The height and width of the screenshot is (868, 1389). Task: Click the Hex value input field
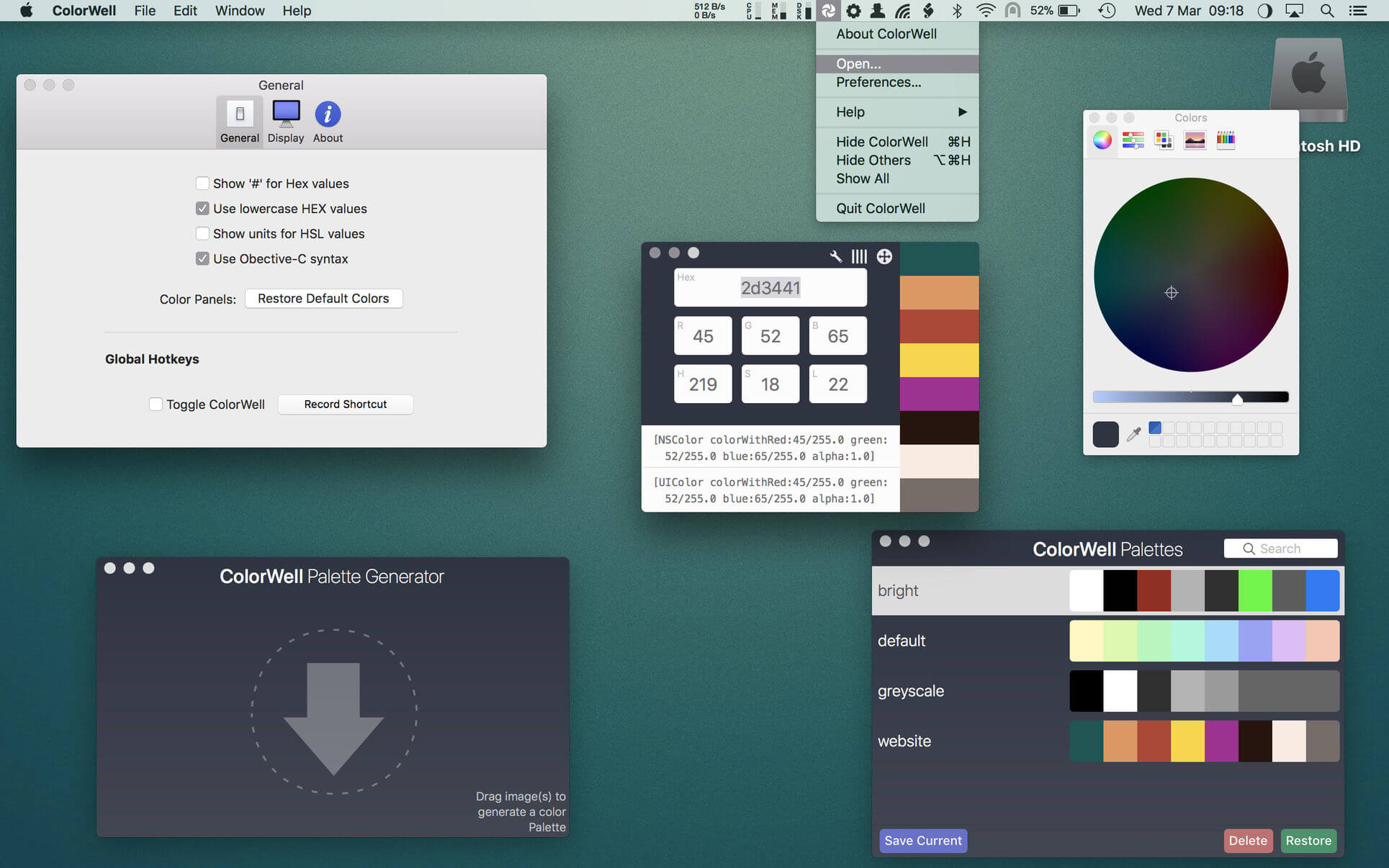click(770, 288)
